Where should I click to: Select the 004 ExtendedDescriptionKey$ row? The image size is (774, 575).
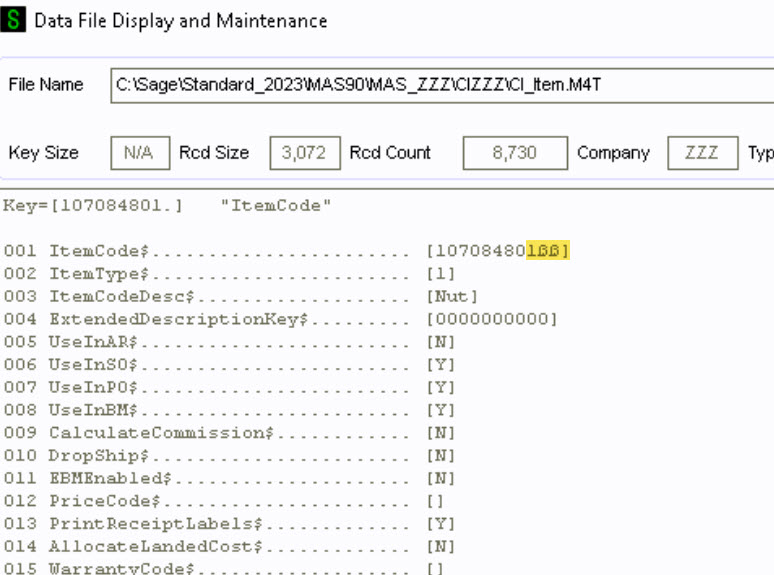point(280,319)
